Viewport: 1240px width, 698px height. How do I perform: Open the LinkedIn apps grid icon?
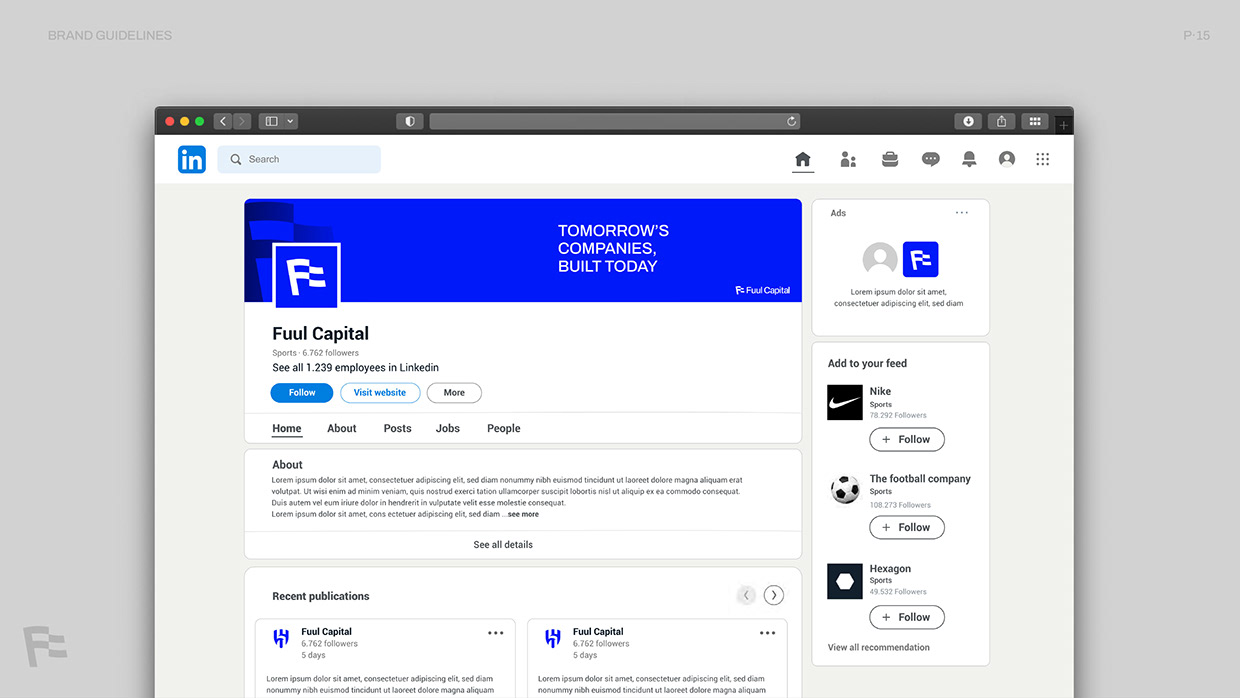1042,158
